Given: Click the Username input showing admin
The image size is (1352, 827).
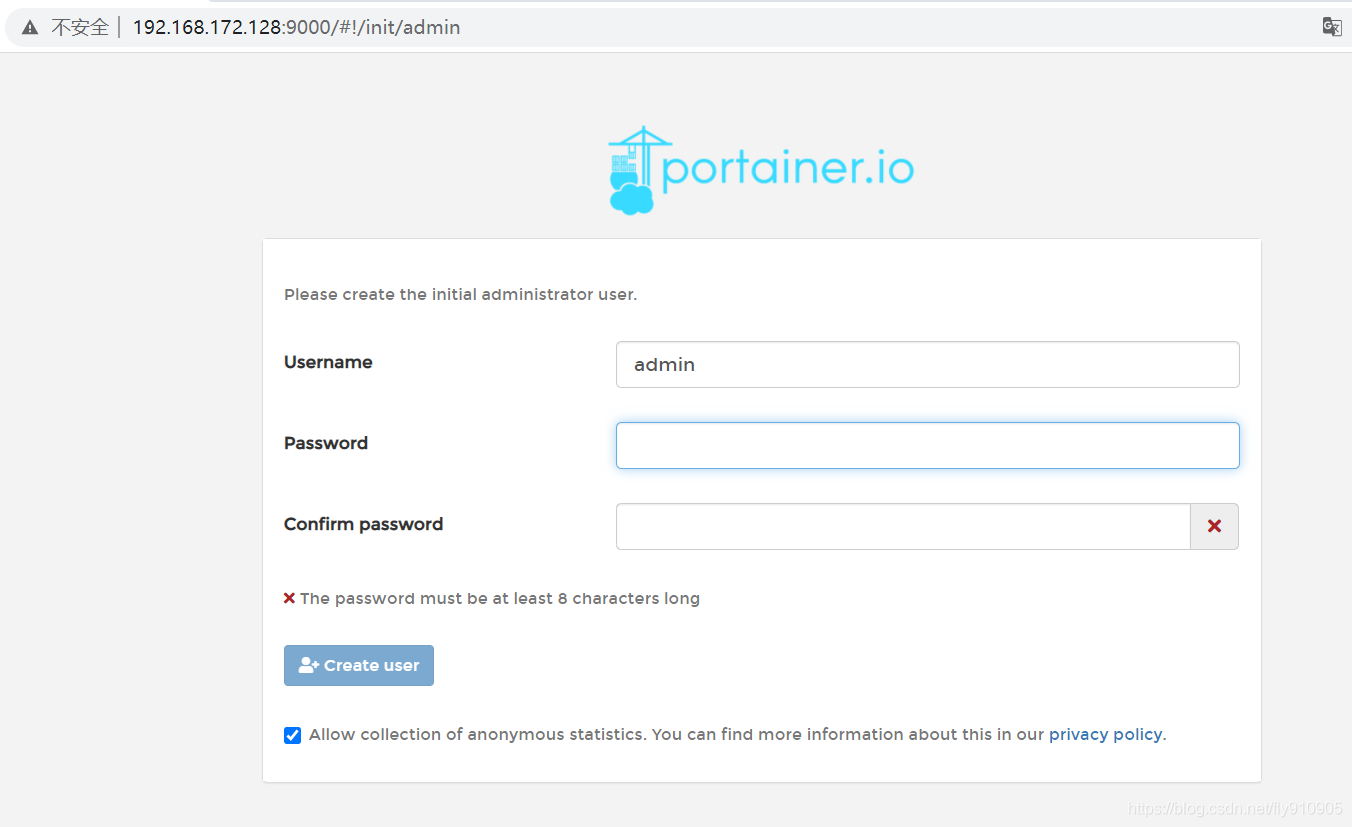Looking at the screenshot, I should coord(927,364).
